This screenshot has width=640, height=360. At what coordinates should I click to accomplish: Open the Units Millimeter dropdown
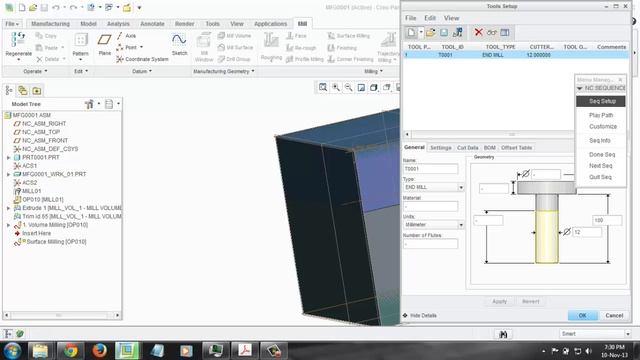tap(461, 225)
